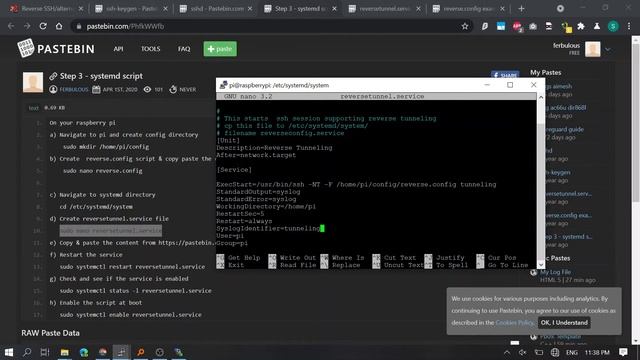
Task: Click the muted volume tray icon
Action: click(x=522, y=352)
